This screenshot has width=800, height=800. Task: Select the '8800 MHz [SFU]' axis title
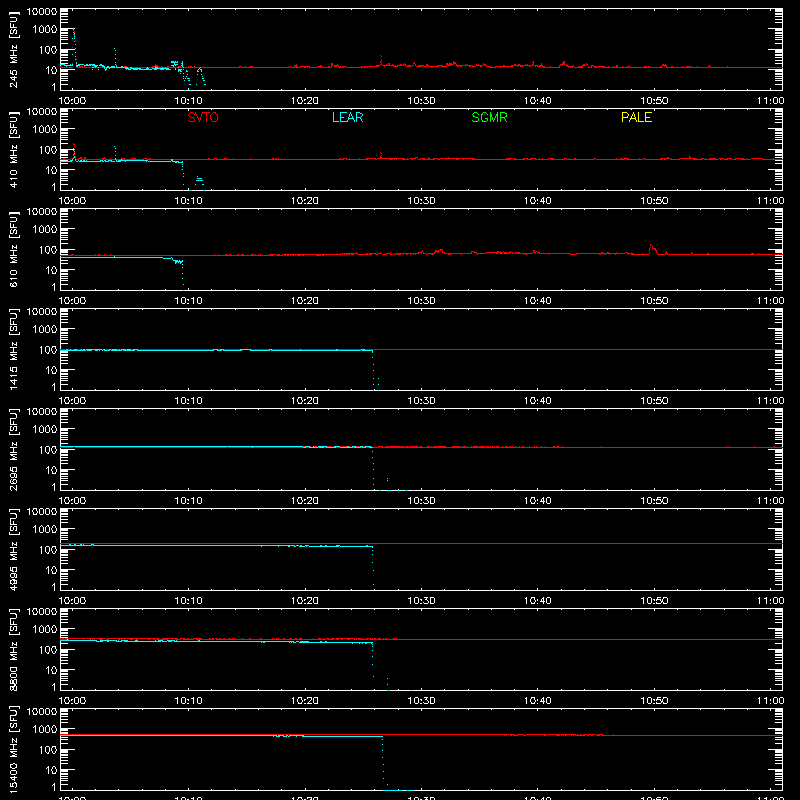(13, 650)
